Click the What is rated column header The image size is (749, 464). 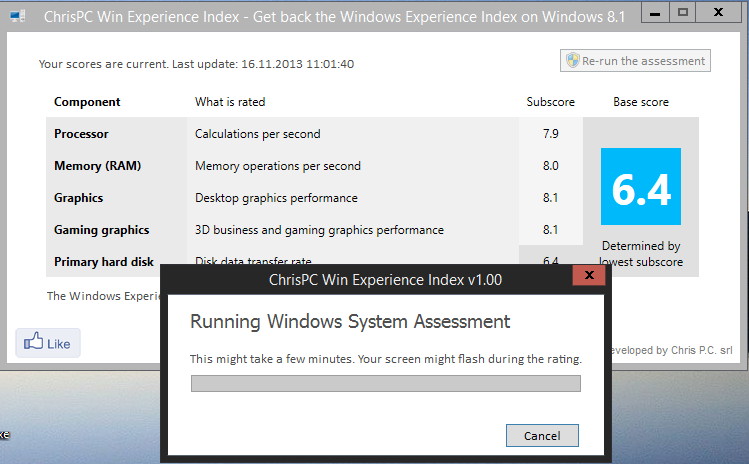tap(230, 102)
